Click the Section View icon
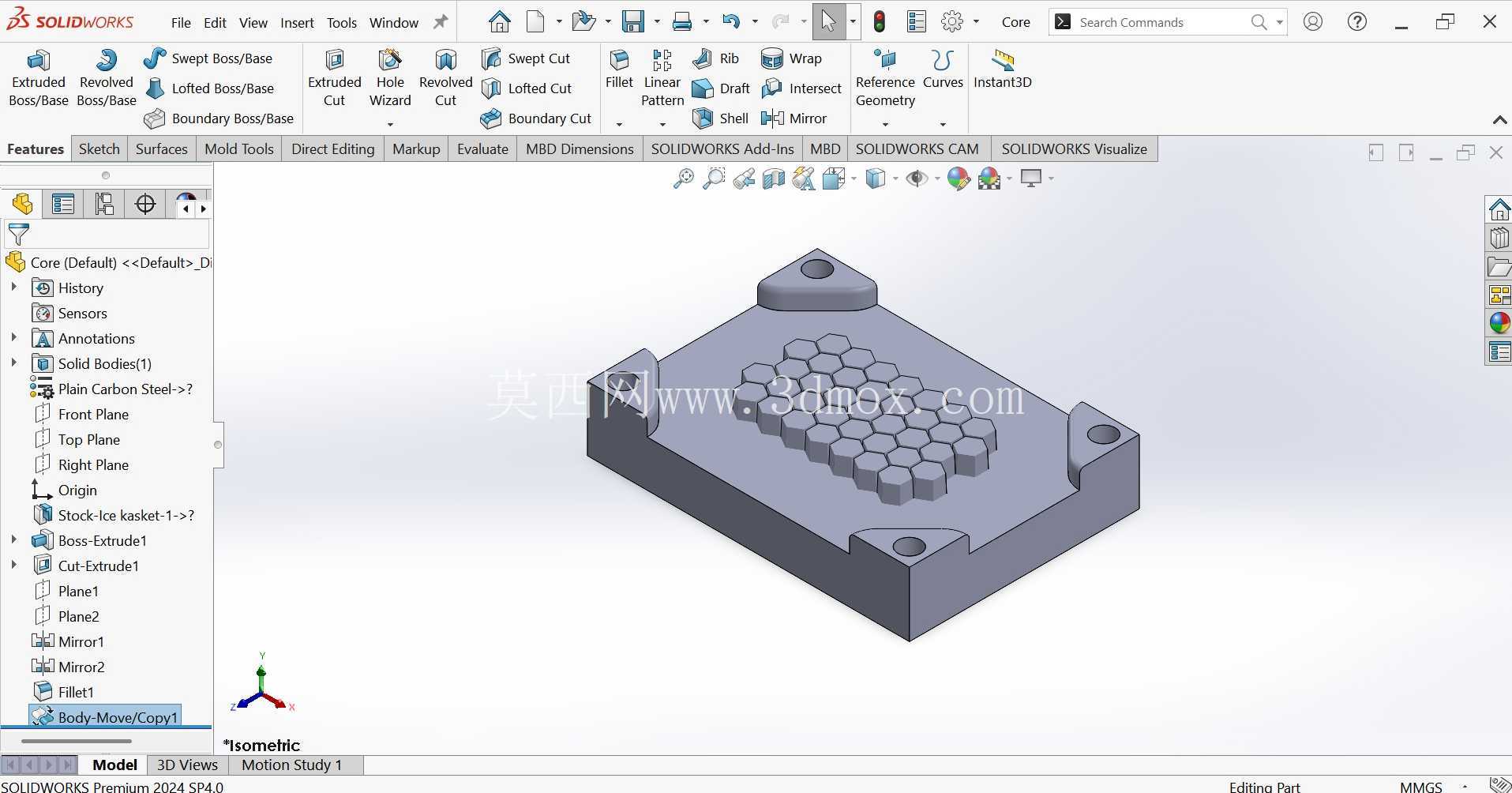The height and width of the screenshot is (793, 1512). coord(774,179)
